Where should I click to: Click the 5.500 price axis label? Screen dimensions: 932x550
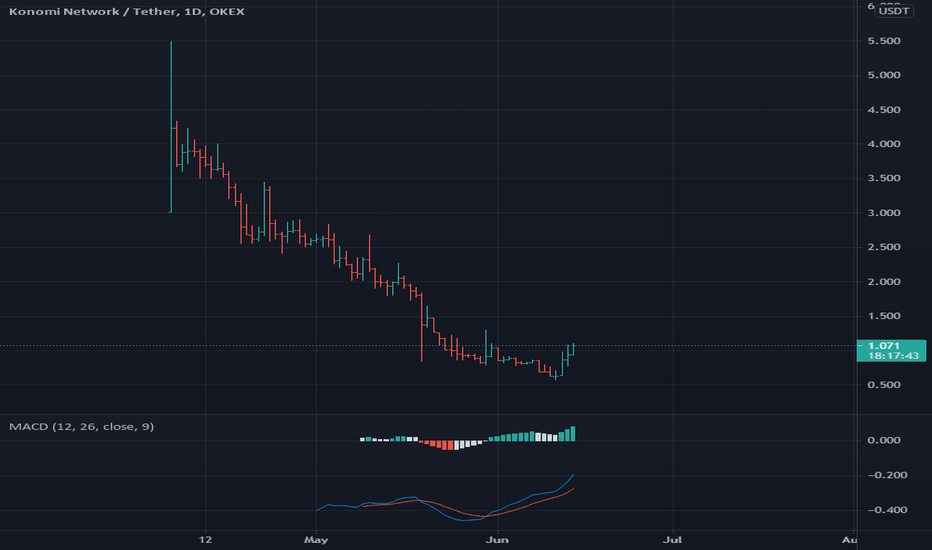point(884,41)
